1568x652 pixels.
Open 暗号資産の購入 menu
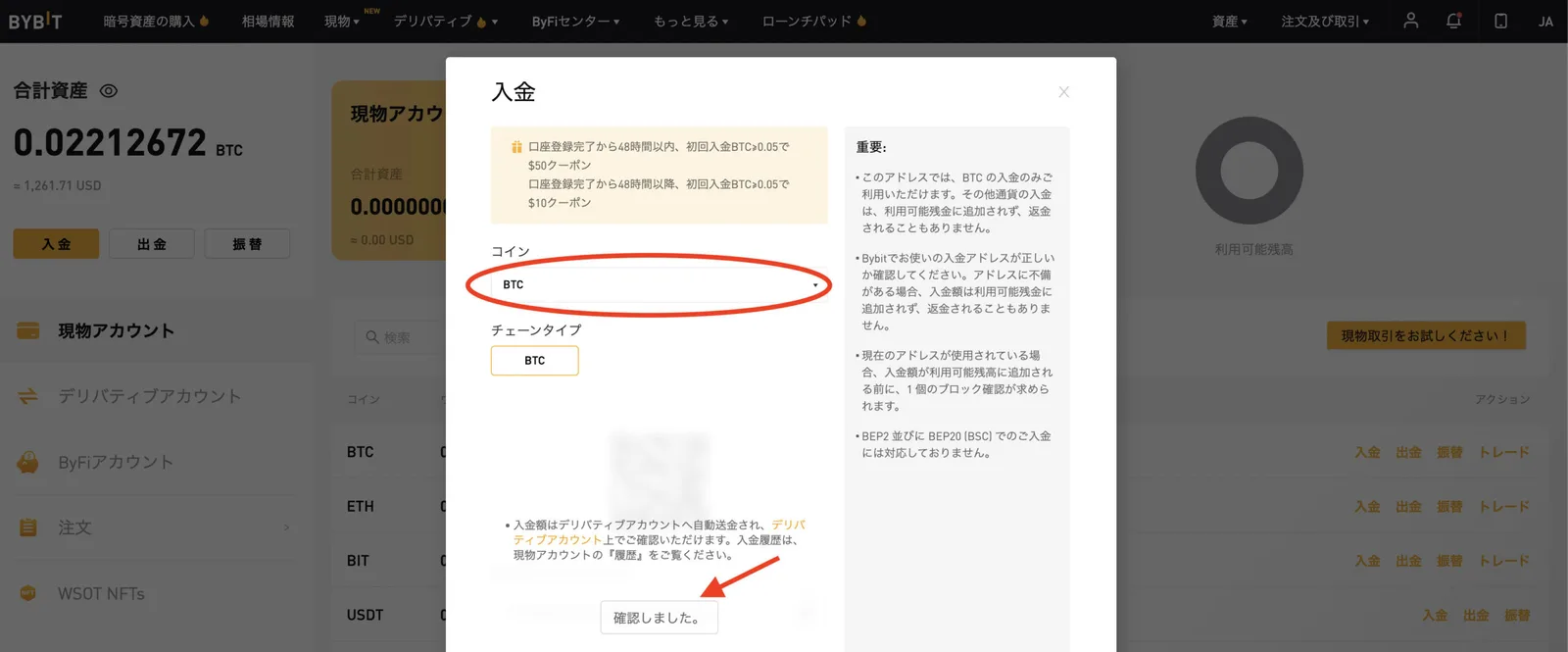(149, 22)
